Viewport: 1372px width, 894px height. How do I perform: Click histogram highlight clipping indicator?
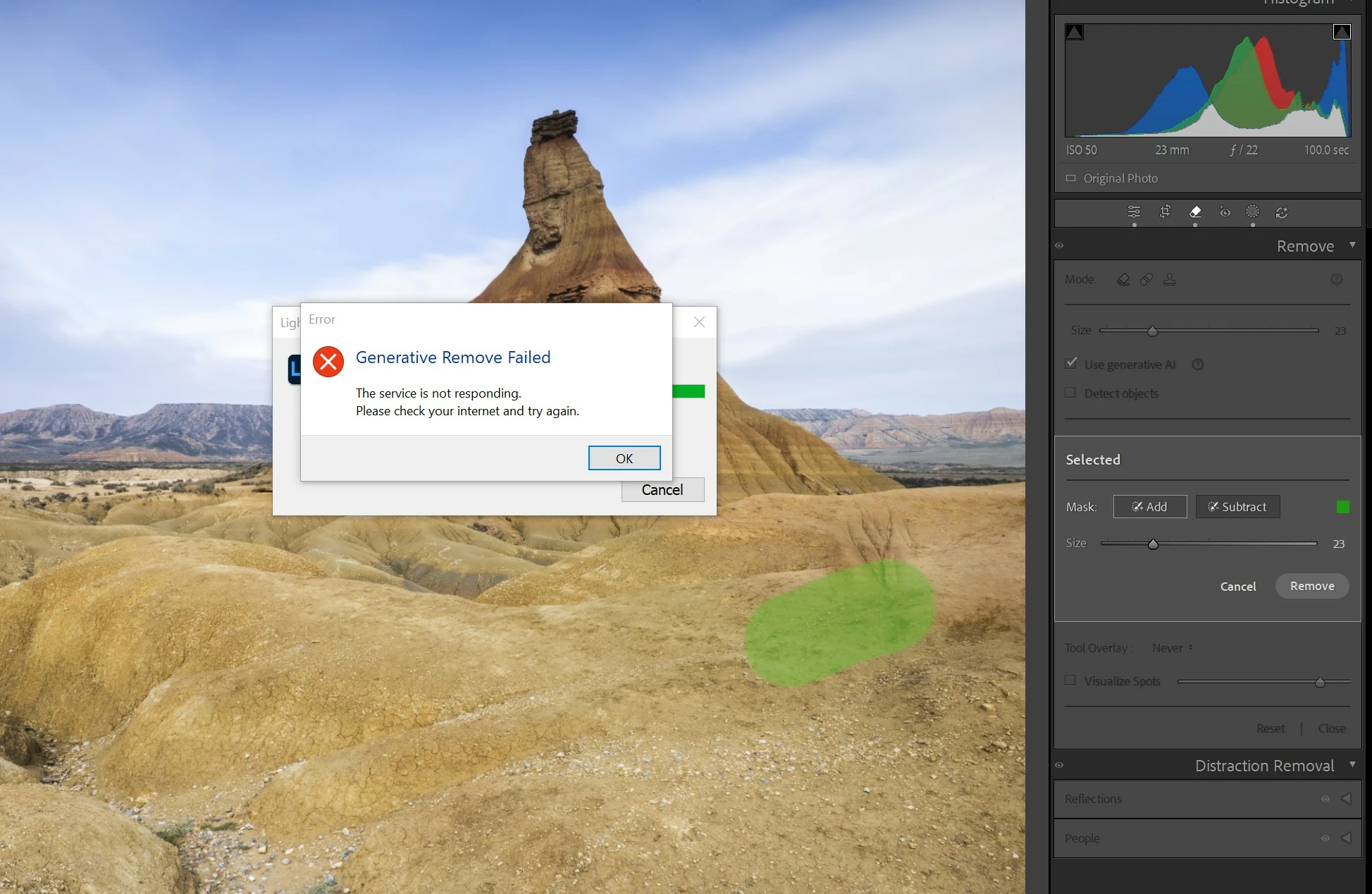pos(1342,32)
